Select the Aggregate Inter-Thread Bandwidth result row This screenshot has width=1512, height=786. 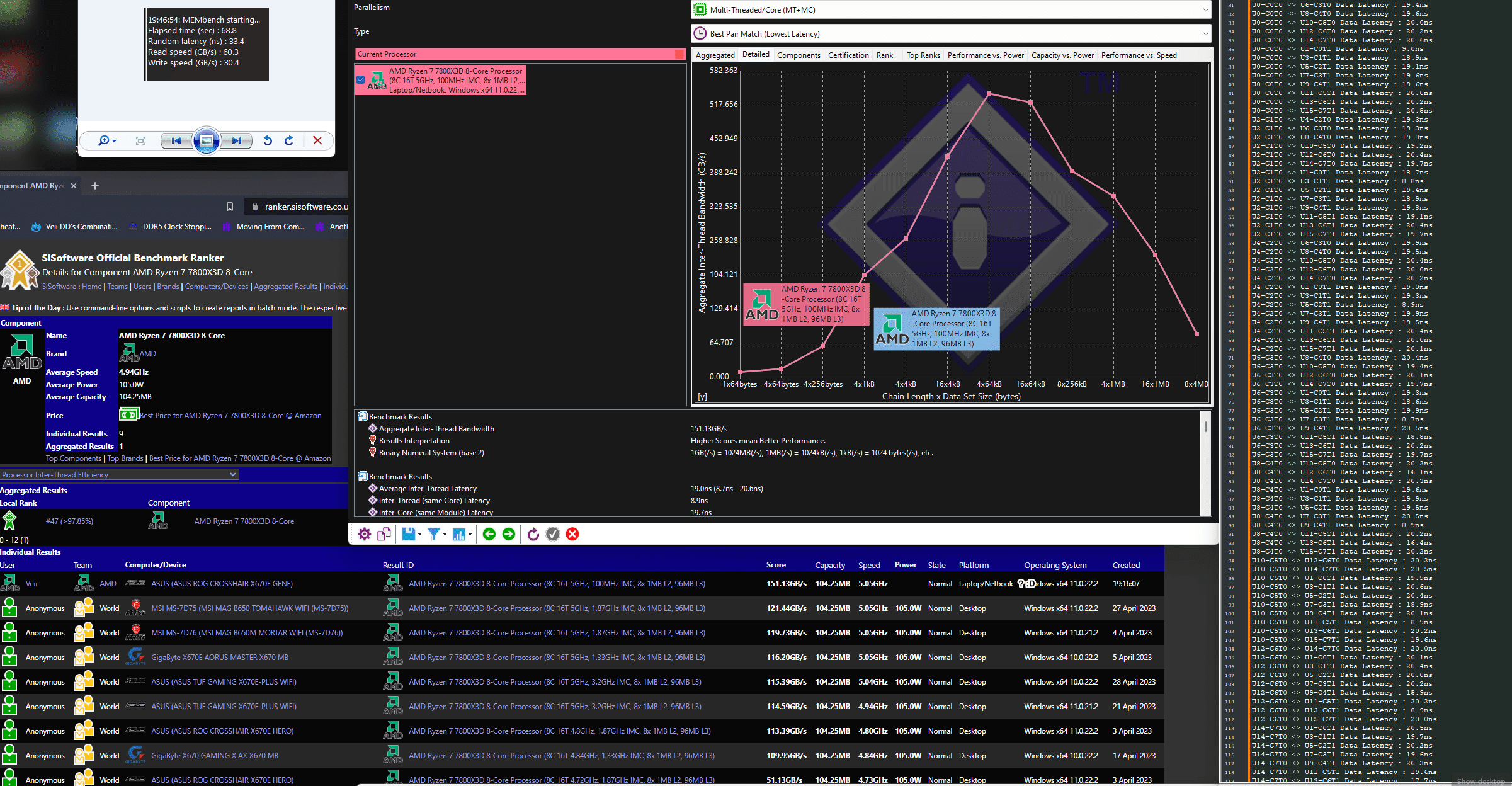(x=436, y=429)
